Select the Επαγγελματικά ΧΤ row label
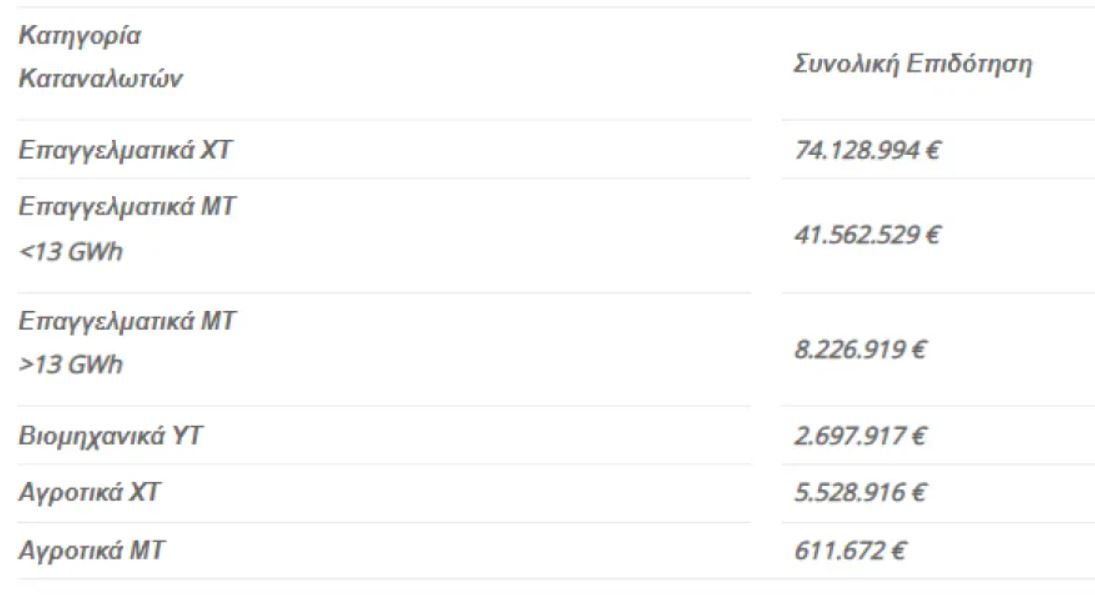The width and height of the screenshot is (1095, 615). pyautogui.click(x=125, y=150)
